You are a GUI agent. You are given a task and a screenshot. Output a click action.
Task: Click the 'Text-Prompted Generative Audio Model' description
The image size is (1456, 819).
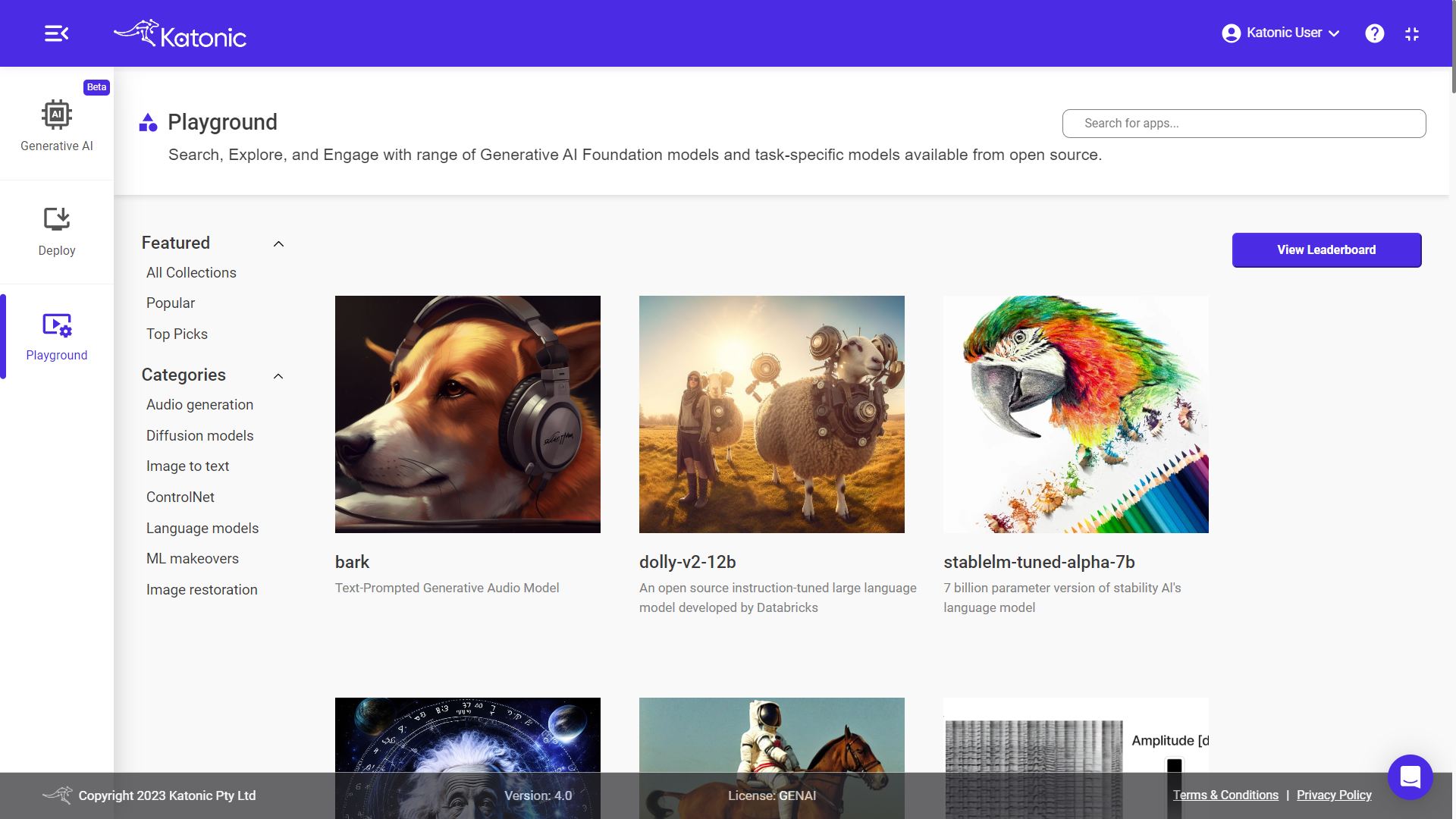click(x=447, y=588)
